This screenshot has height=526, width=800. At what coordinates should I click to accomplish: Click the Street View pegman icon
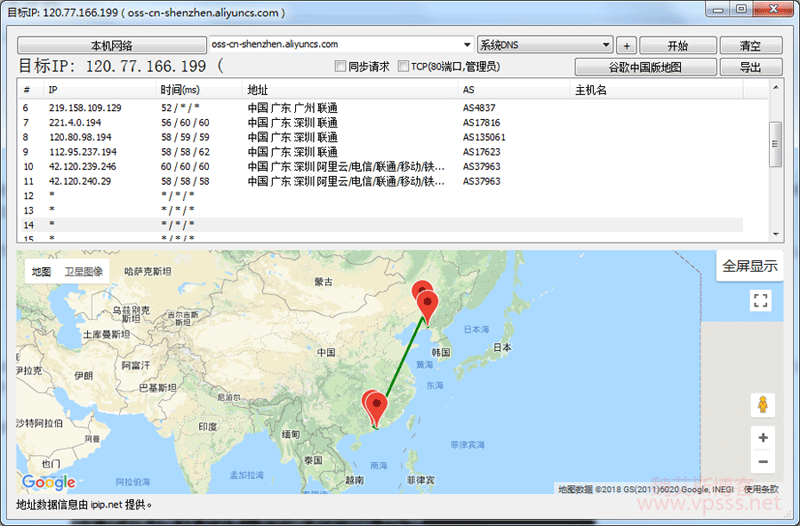coord(763,405)
